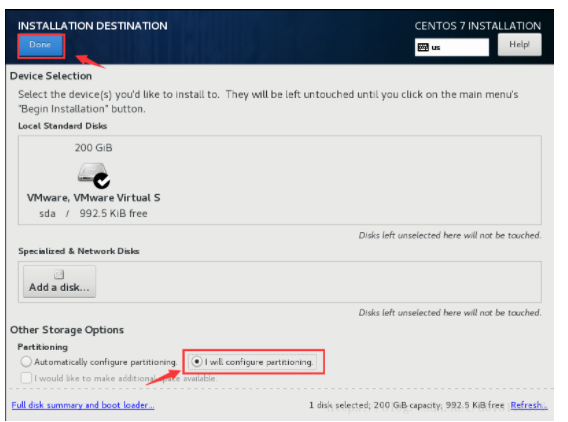This screenshot has width=568, height=422.
Task: Click the 'sda / 992.5 KiB free' text
Action: point(93,213)
